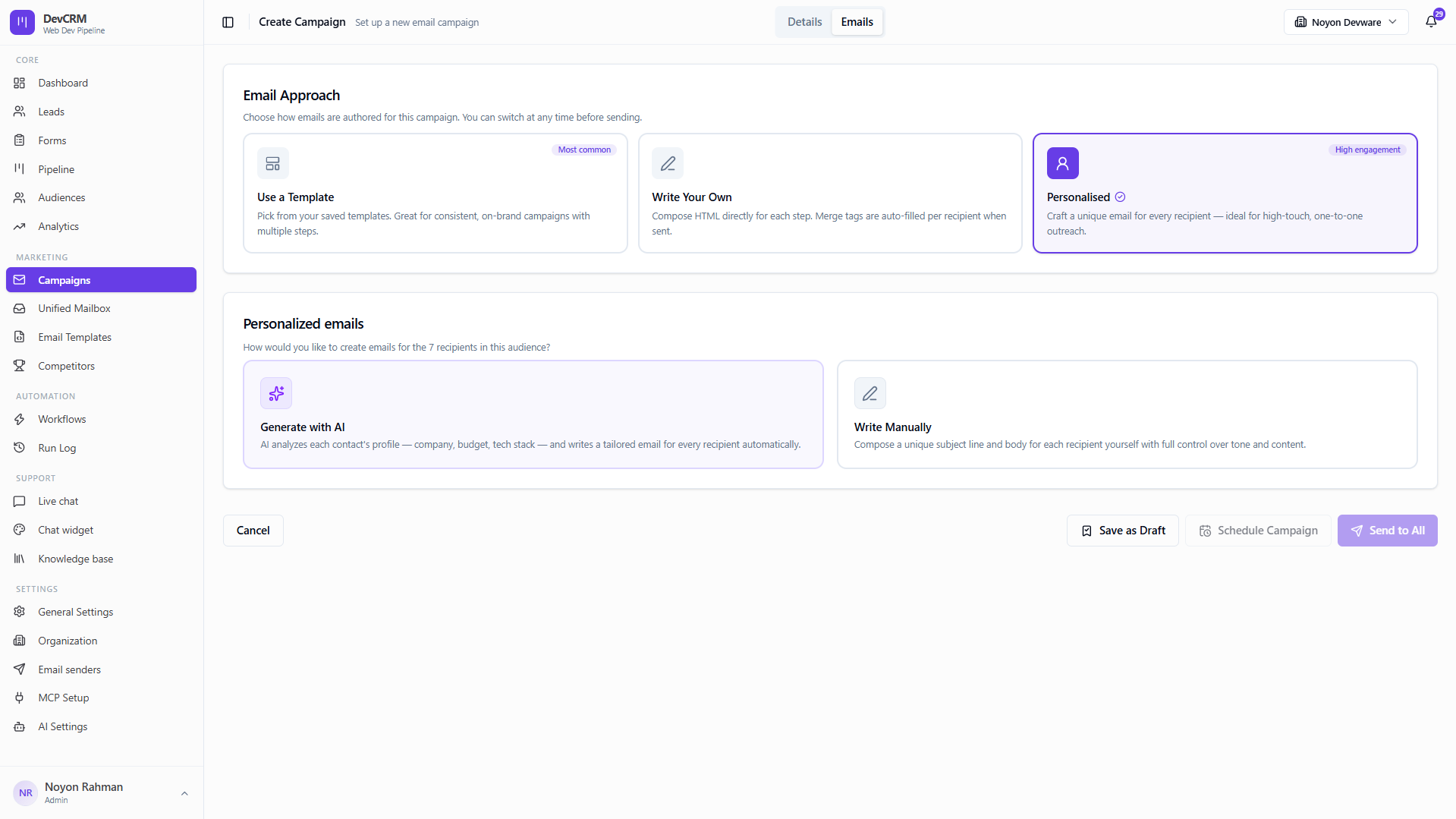Select the Write Your Own approach
Screen dimensions: 1456x819
click(x=830, y=193)
